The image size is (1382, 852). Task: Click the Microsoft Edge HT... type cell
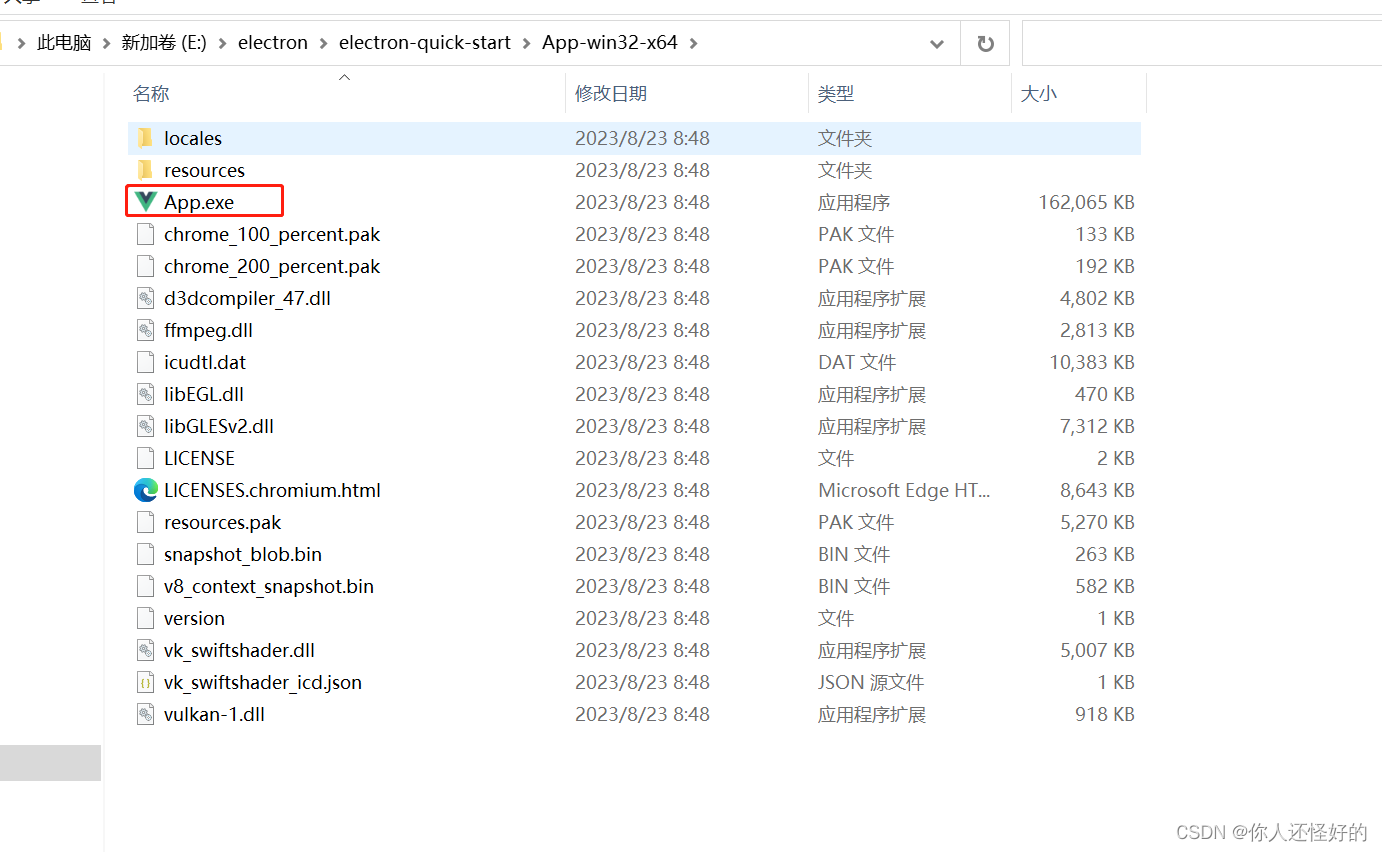coord(904,490)
